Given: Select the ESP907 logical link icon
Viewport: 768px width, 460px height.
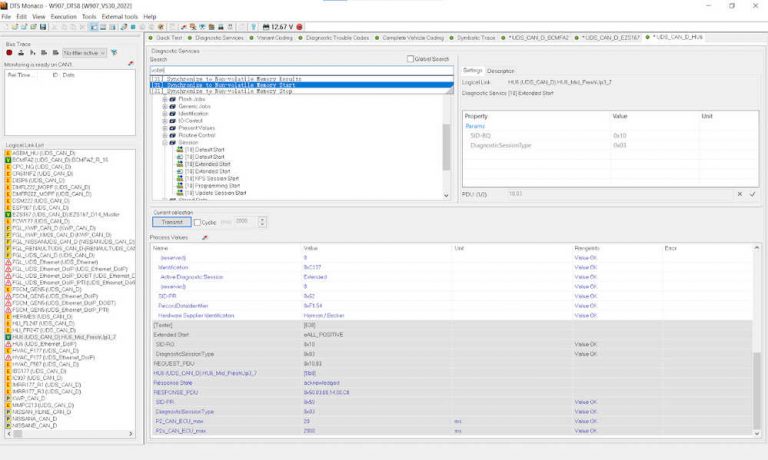Looking at the screenshot, I should pos(9,206).
